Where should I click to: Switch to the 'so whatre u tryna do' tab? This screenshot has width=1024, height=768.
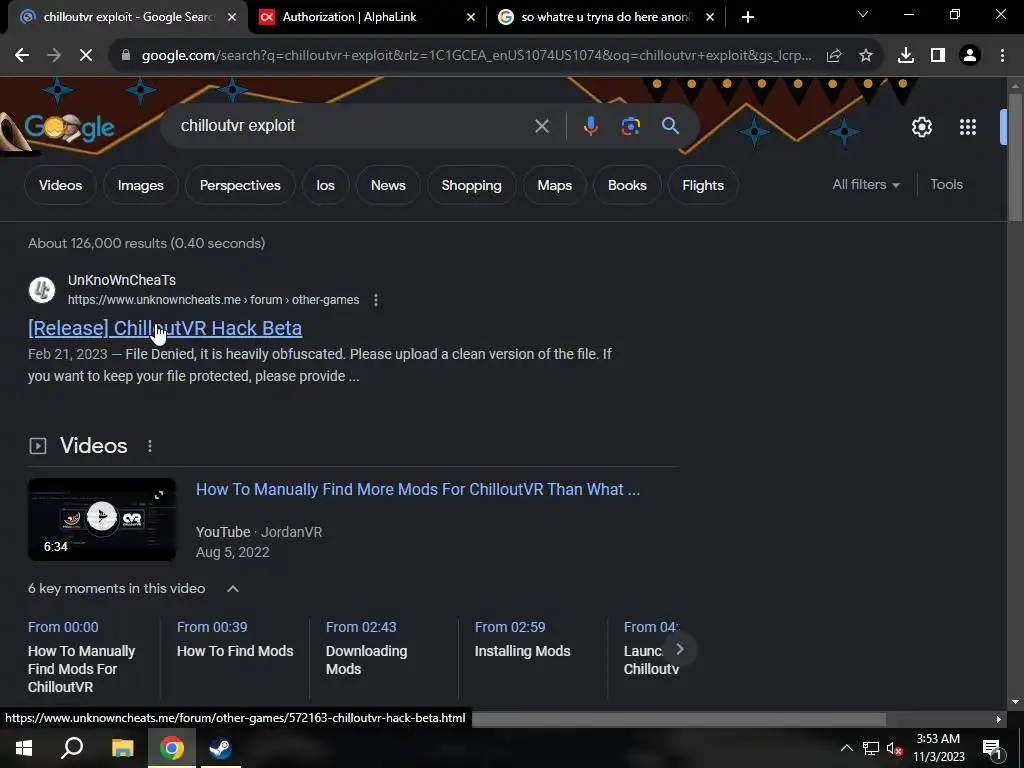[604, 17]
